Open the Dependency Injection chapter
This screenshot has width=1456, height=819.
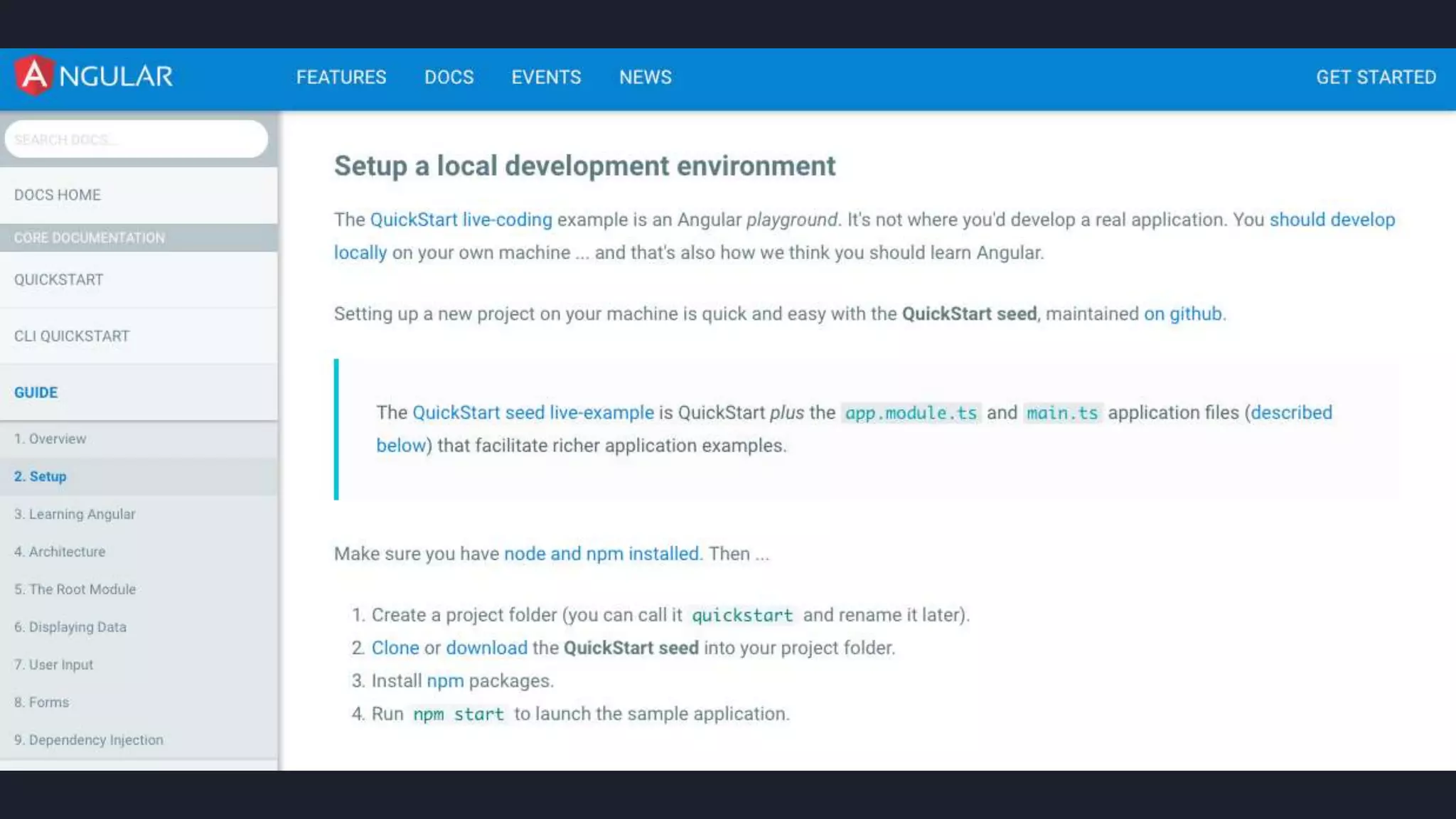89,740
